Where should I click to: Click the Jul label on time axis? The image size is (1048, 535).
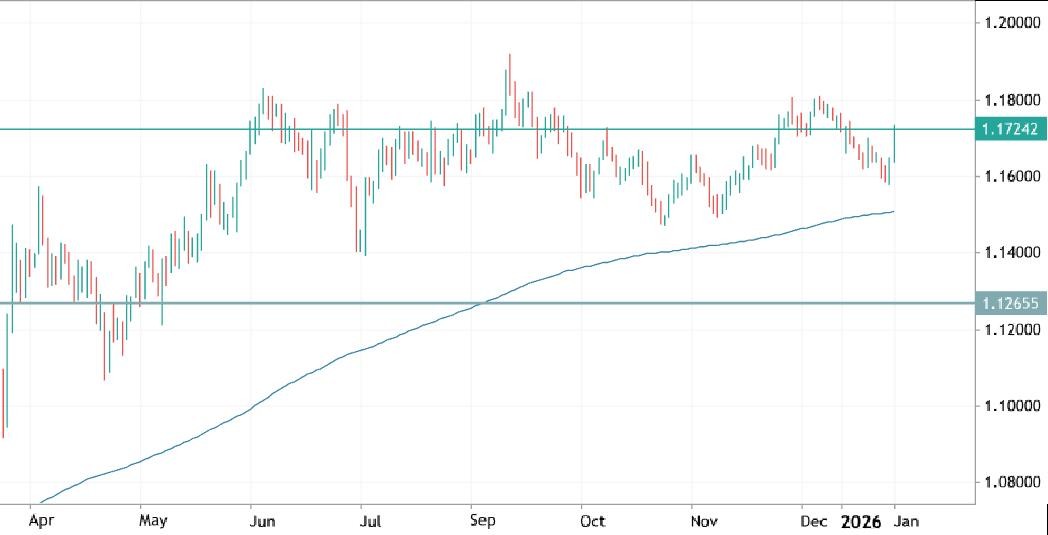370,521
